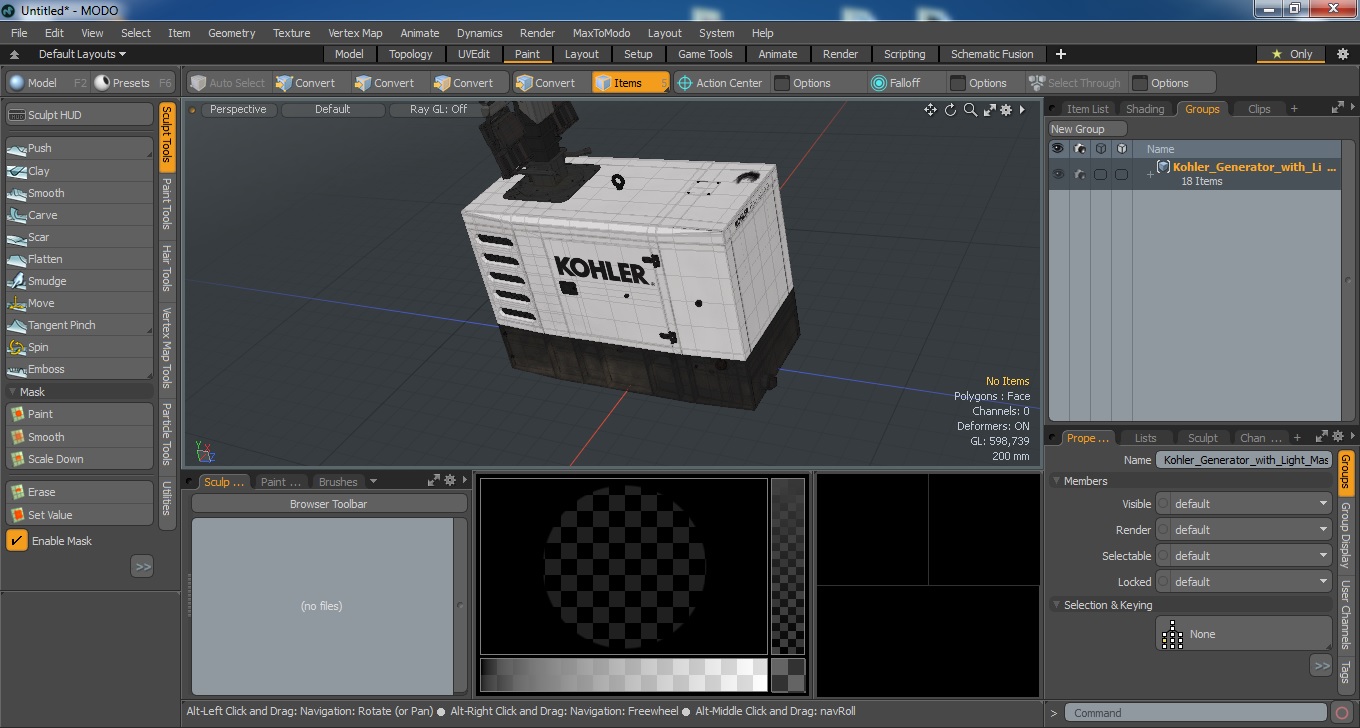Screen dimensions: 1360x728
Task: Toggle the Only star button
Action: 1291,54
